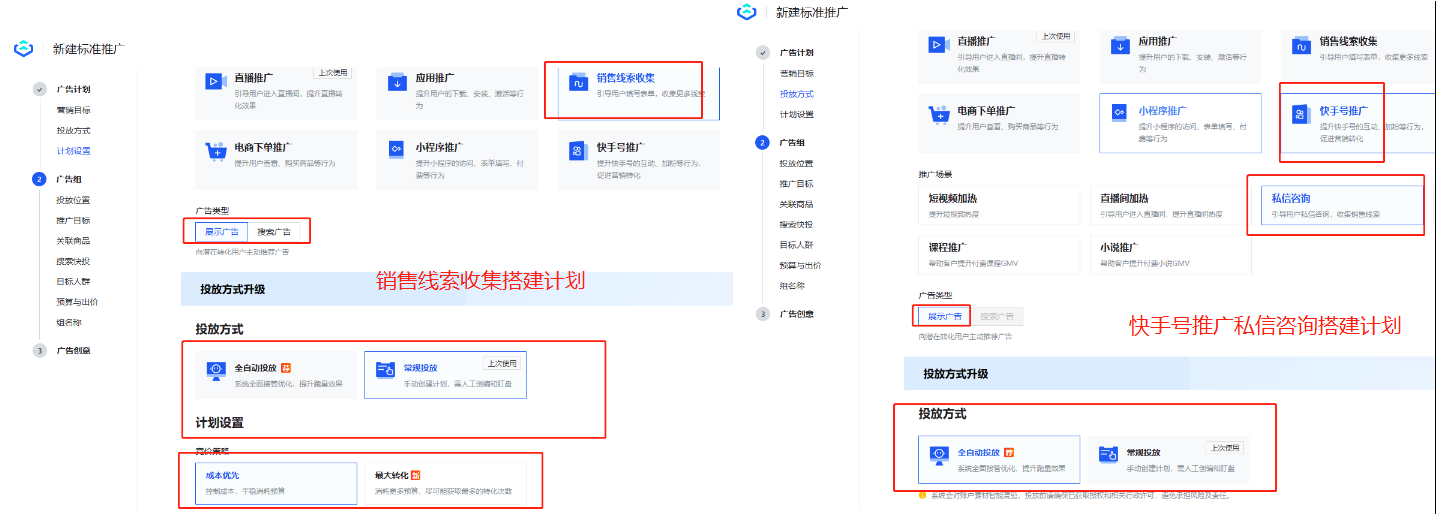Click 小程序推广 title text in the right screenshot
Viewport: 1456px width, 526px height.
click(x=1163, y=110)
